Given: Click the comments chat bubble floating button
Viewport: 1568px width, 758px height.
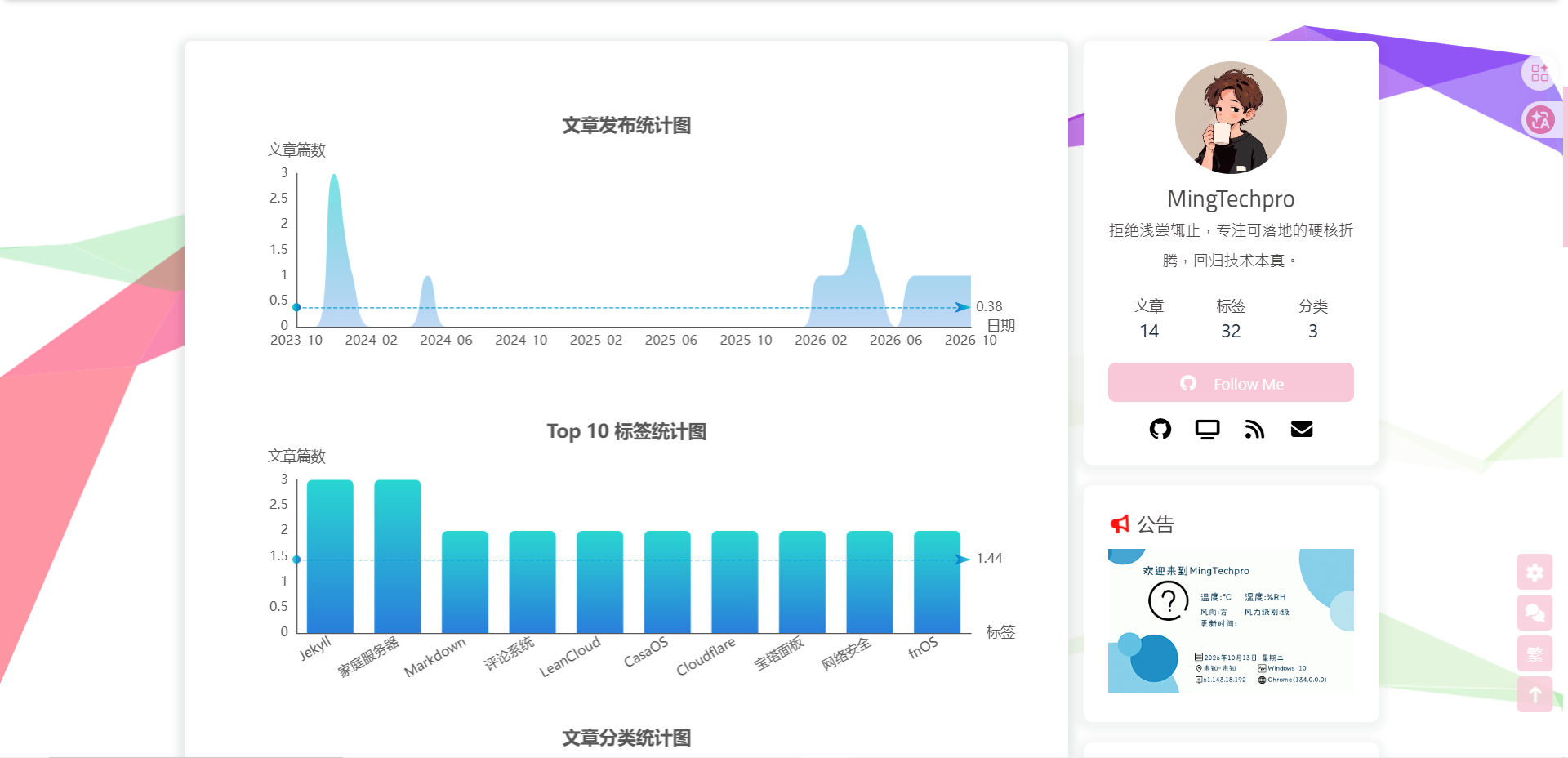Looking at the screenshot, I should [x=1535, y=613].
